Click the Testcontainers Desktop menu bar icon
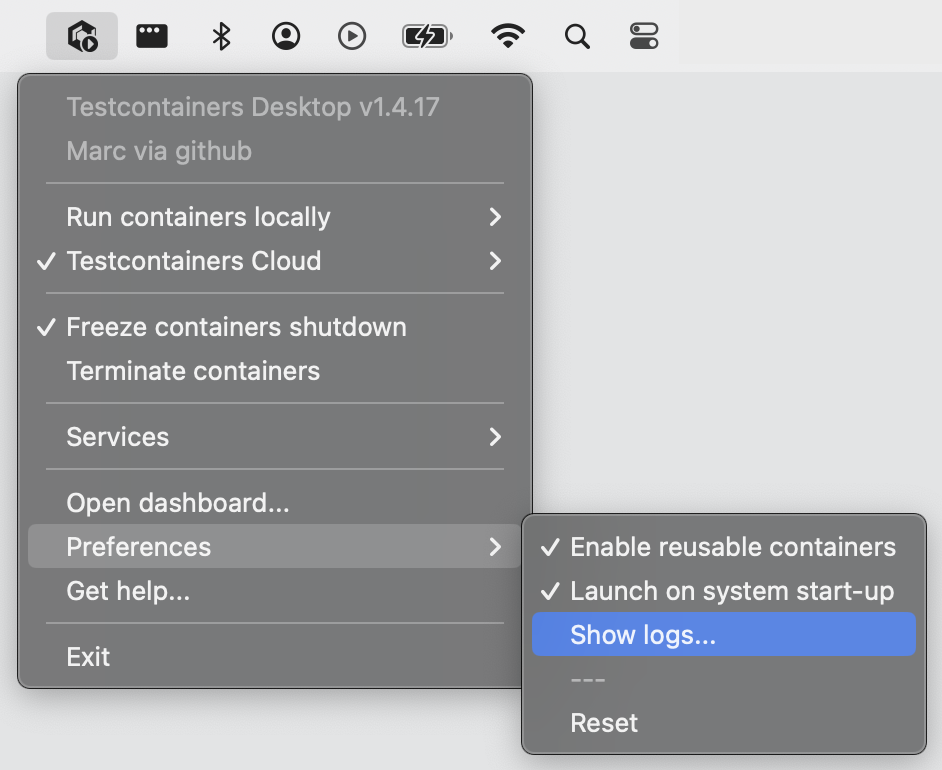Image resolution: width=942 pixels, height=770 pixels. pos(81,35)
